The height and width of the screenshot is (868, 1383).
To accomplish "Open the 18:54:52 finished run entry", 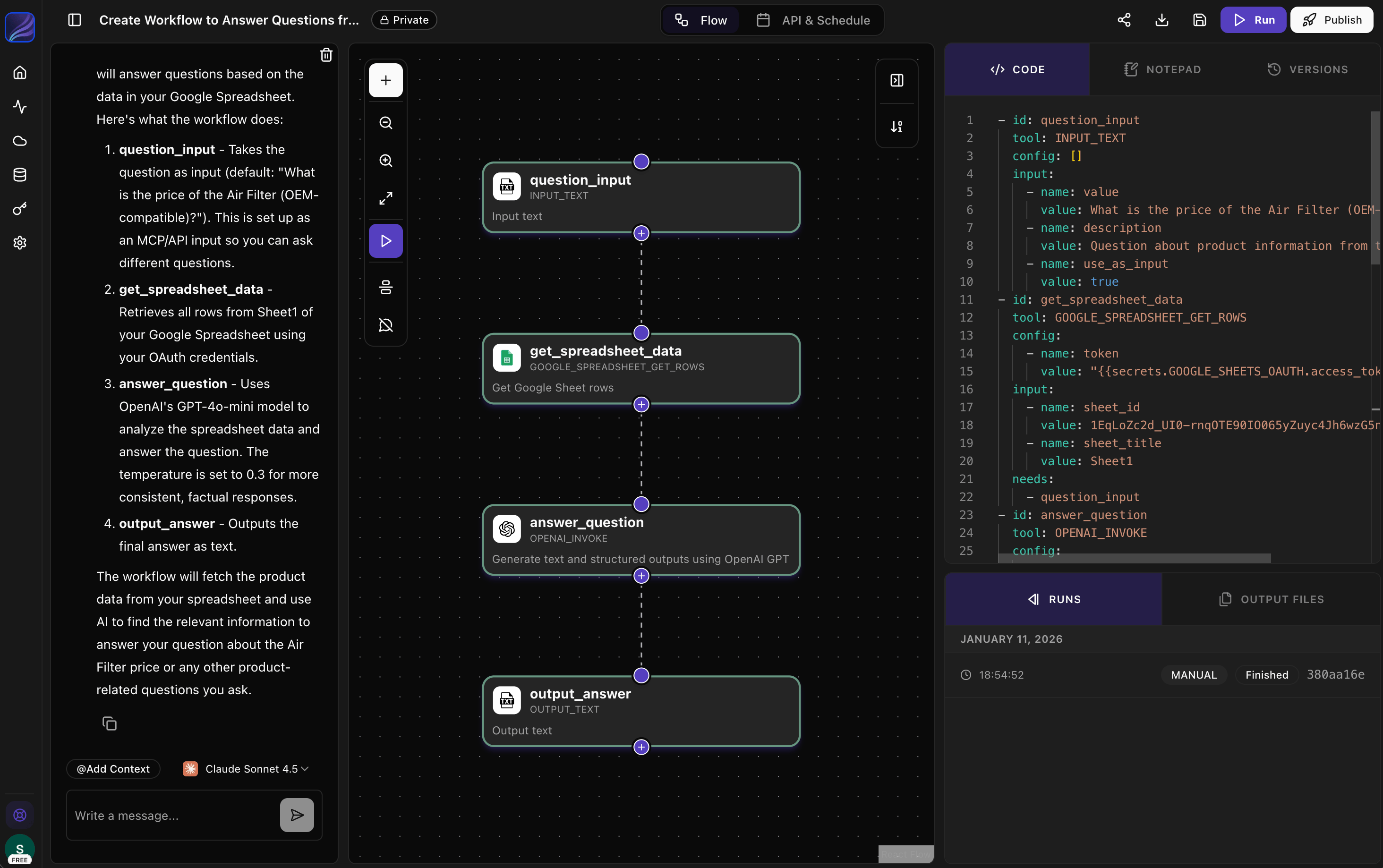I will point(1162,675).
